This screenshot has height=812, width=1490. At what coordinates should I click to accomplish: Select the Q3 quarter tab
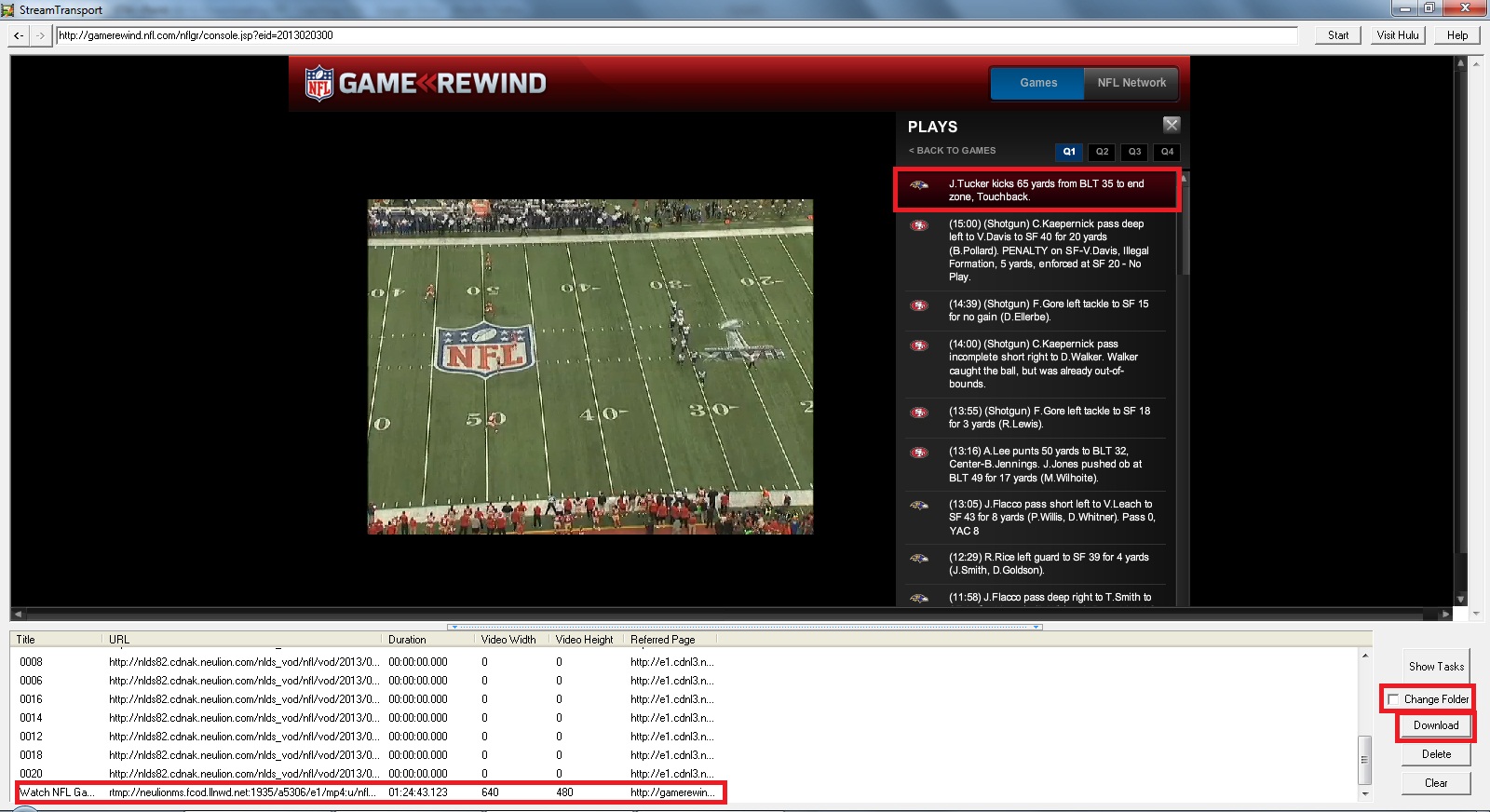coord(1134,152)
